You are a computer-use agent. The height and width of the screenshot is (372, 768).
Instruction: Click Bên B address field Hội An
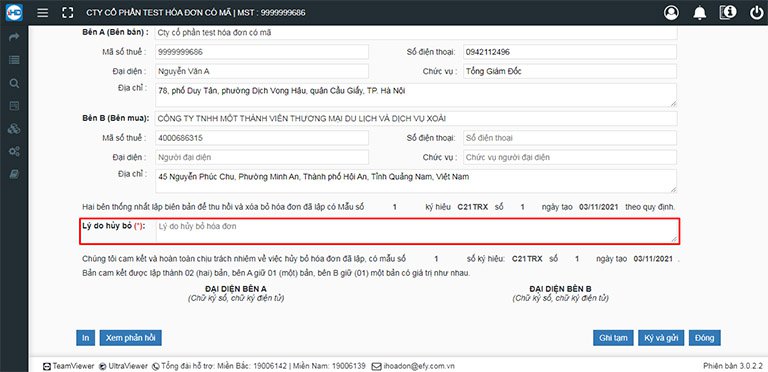pyautogui.click(x=416, y=181)
